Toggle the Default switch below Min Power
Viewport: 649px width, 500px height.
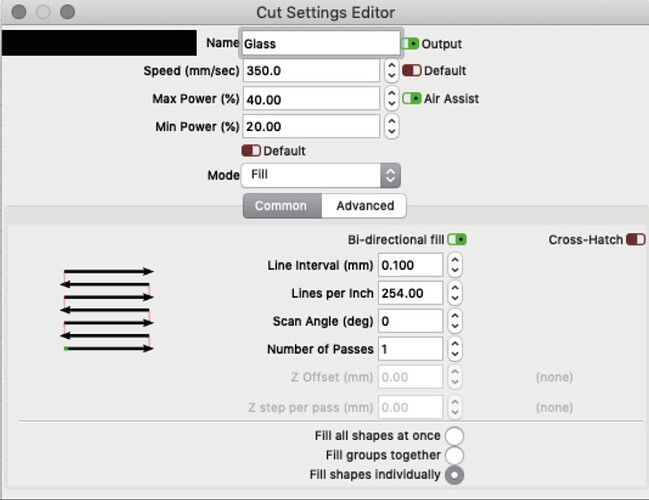251,151
